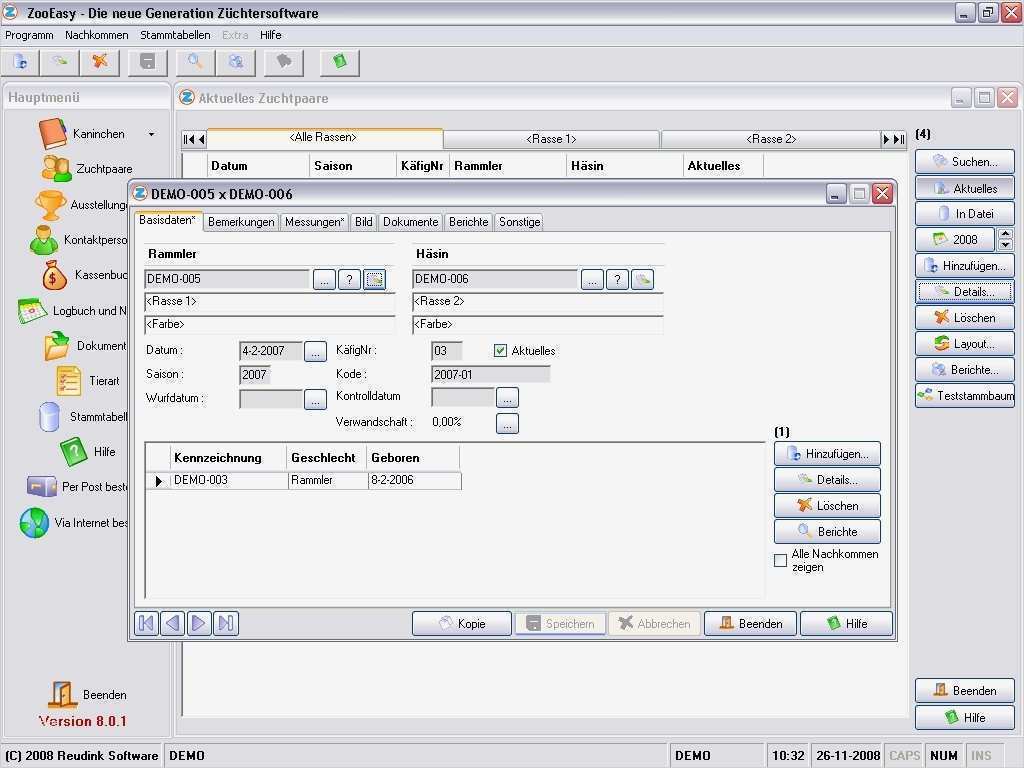
Task: Decrease the year 2008 spinner
Action: click(1006, 245)
